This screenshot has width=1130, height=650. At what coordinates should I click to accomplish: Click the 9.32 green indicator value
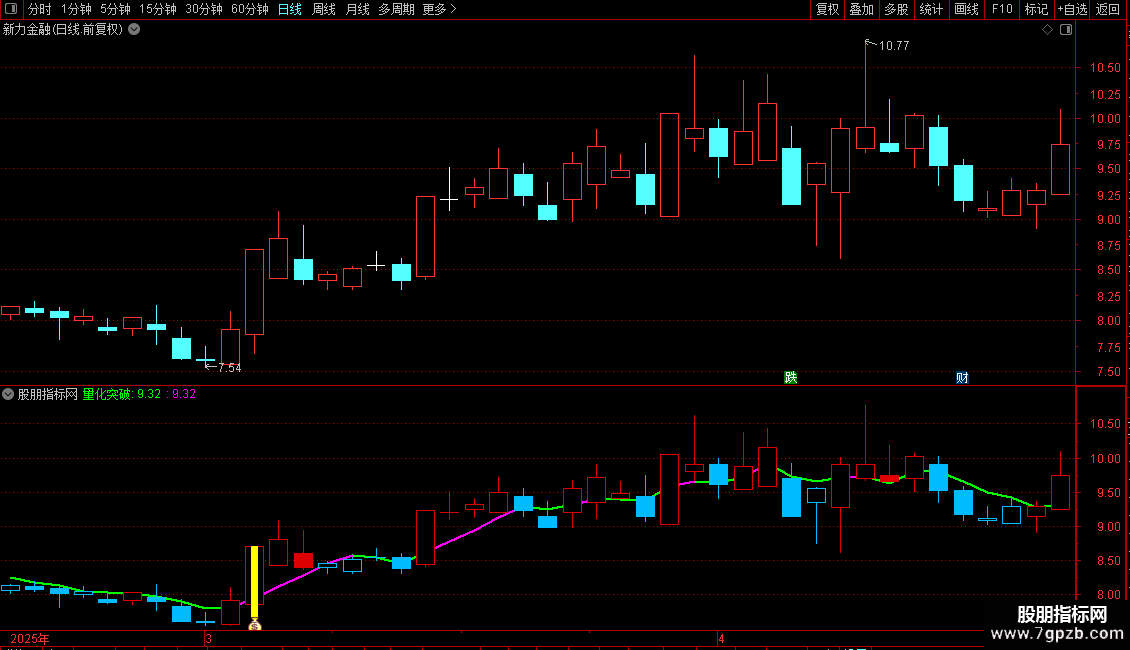pyautogui.click(x=149, y=394)
